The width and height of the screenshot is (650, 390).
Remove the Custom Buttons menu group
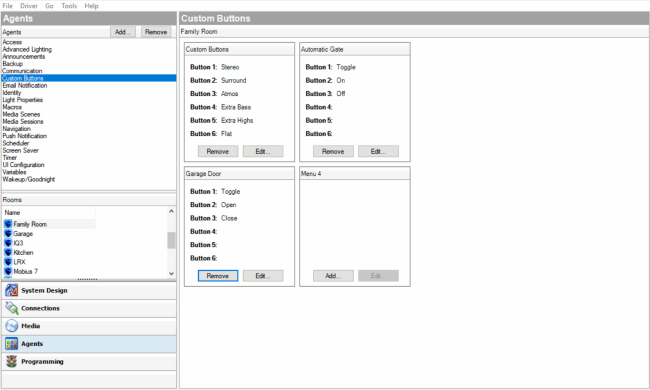point(218,151)
